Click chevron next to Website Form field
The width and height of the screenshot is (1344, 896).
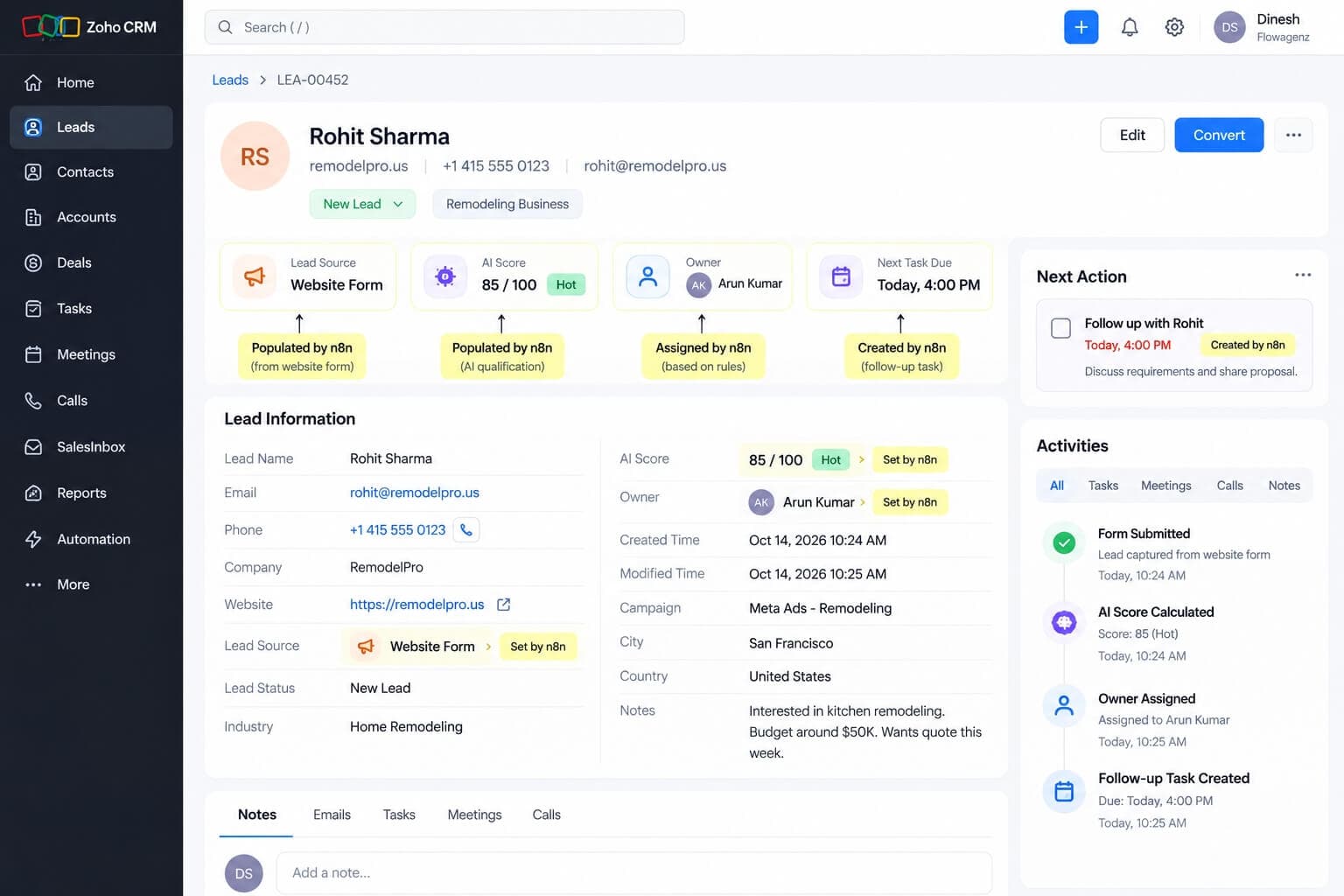tap(488, 647)
